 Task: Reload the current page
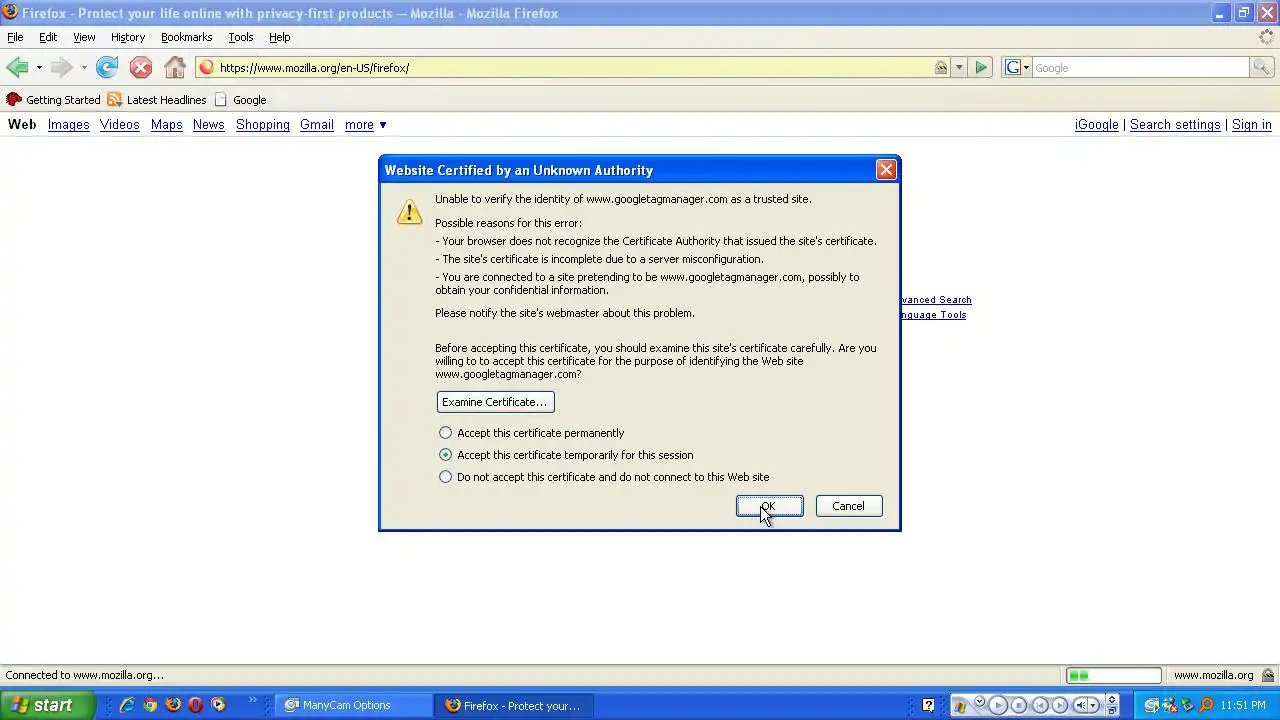click(107, 67)
